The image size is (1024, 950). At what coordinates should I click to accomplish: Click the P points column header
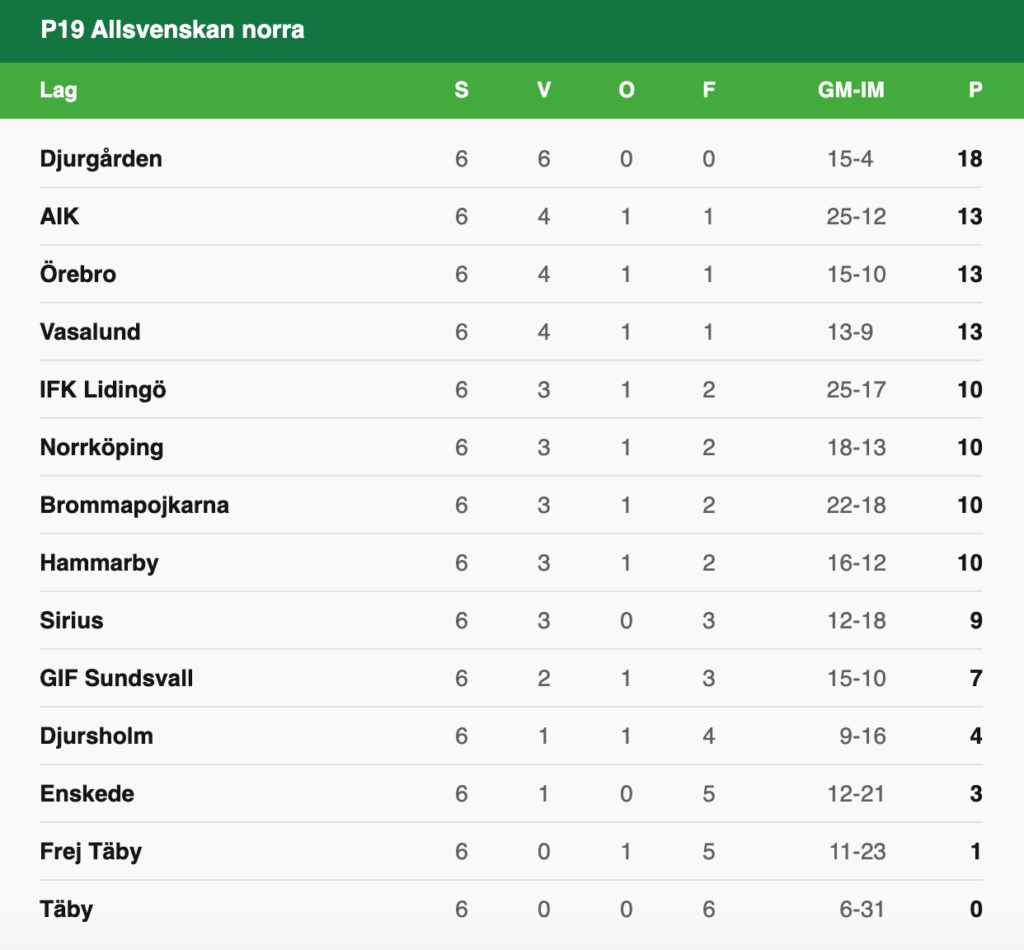coord(975,90)
